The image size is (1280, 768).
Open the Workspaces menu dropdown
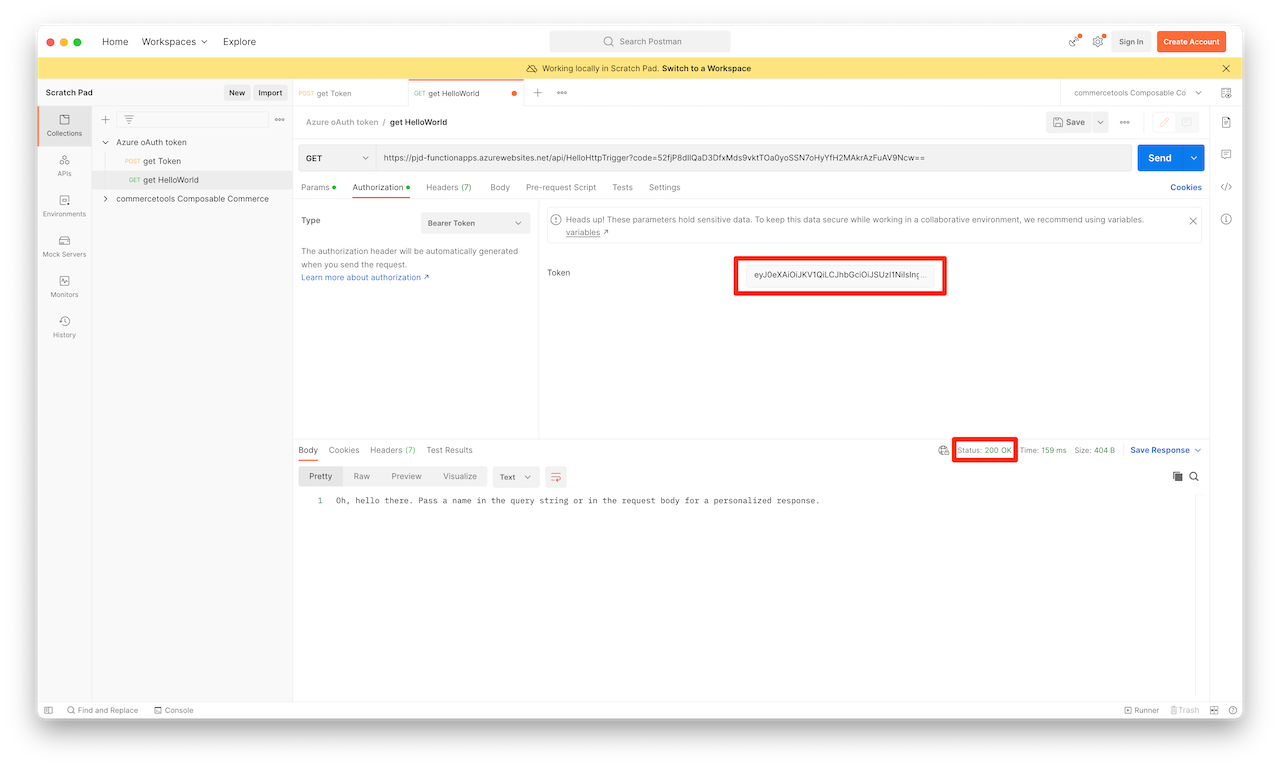(x=175, y=42)
